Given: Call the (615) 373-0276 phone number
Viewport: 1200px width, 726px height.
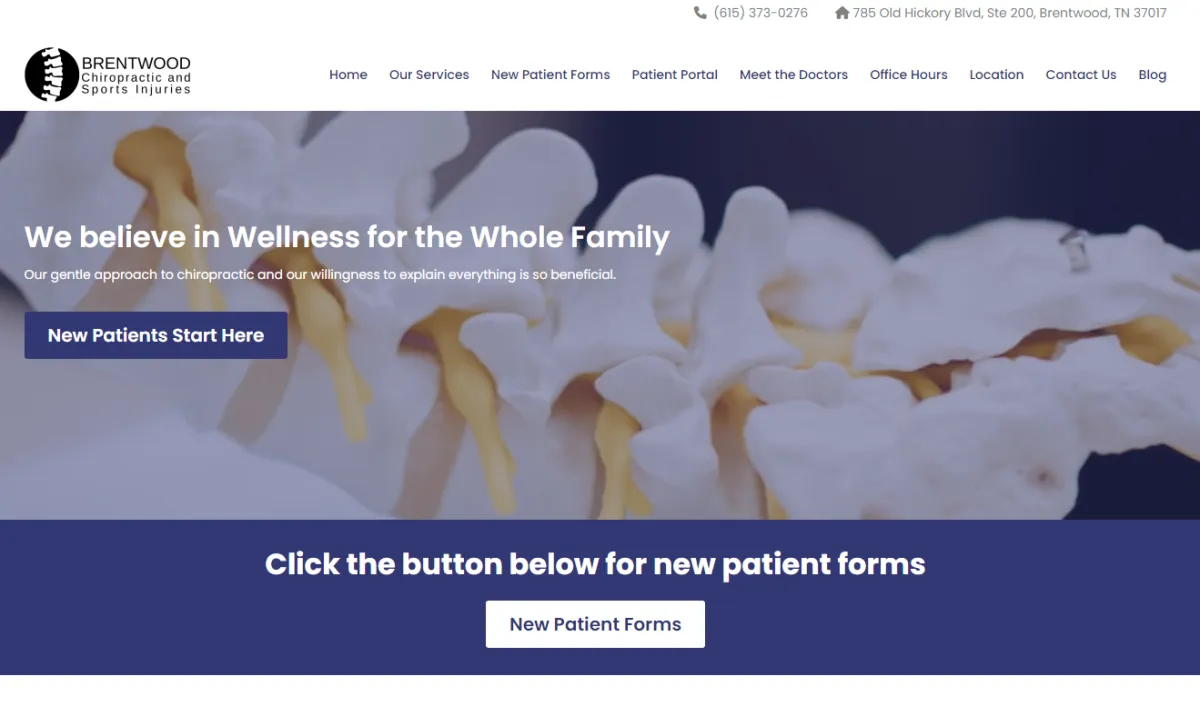Looking at the screenshot, I should (x=760, y=13).
